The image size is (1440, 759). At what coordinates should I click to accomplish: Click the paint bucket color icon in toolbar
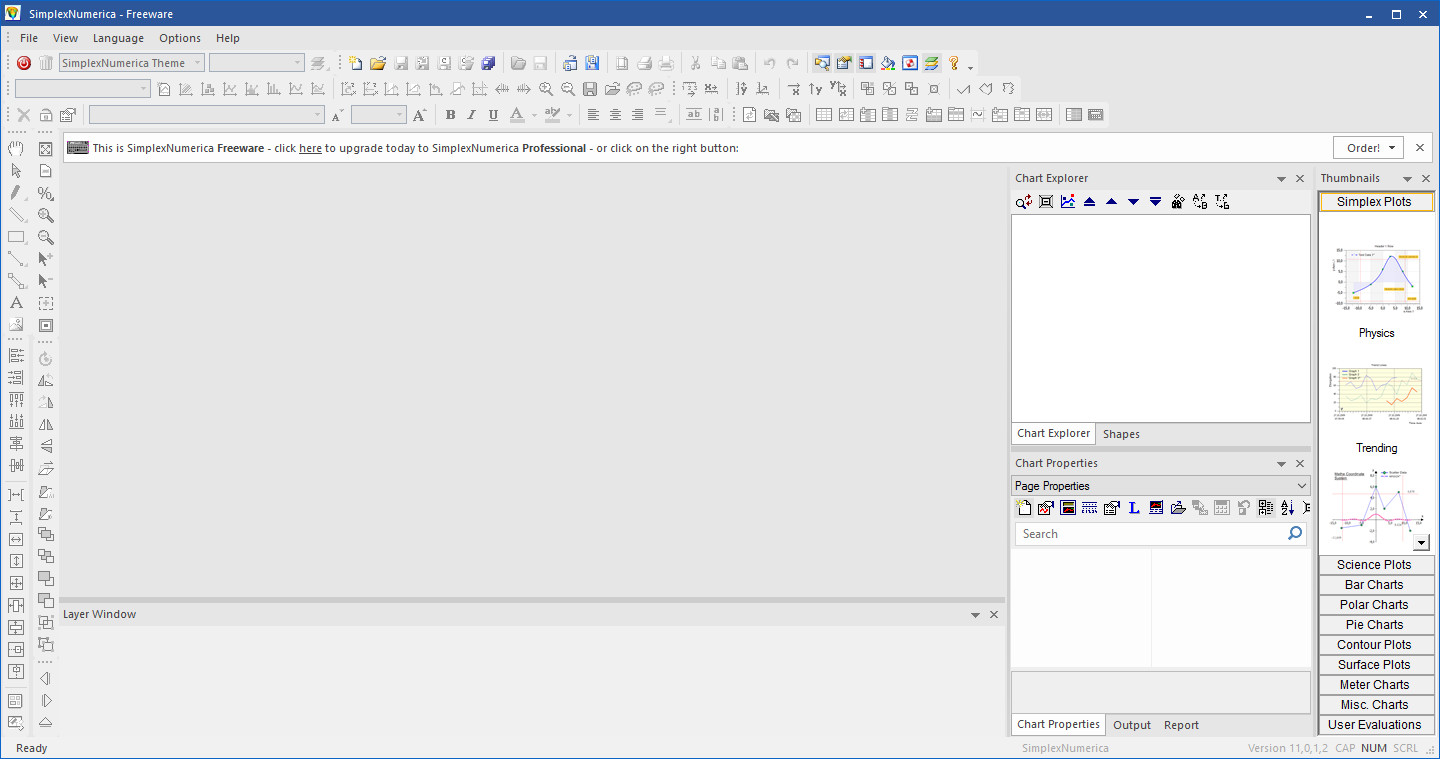click(888, 63)
